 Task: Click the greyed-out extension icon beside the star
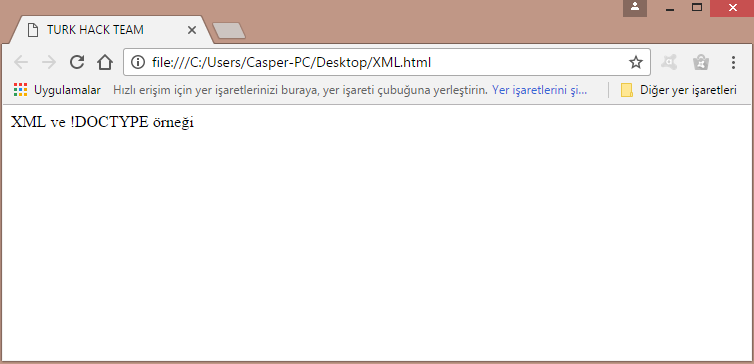coord(669,62)
